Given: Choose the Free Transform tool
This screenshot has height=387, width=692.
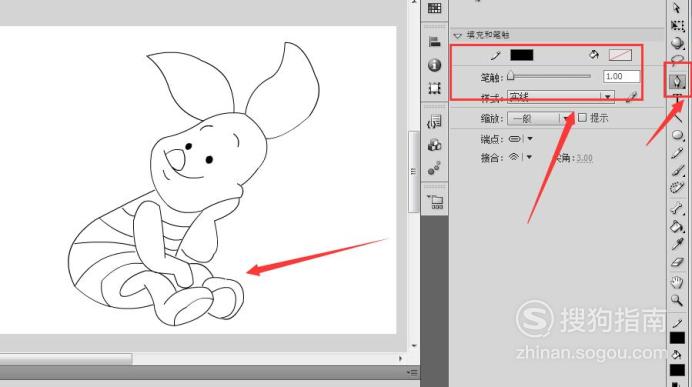Looking at the screenshot, I should [677, 26].
